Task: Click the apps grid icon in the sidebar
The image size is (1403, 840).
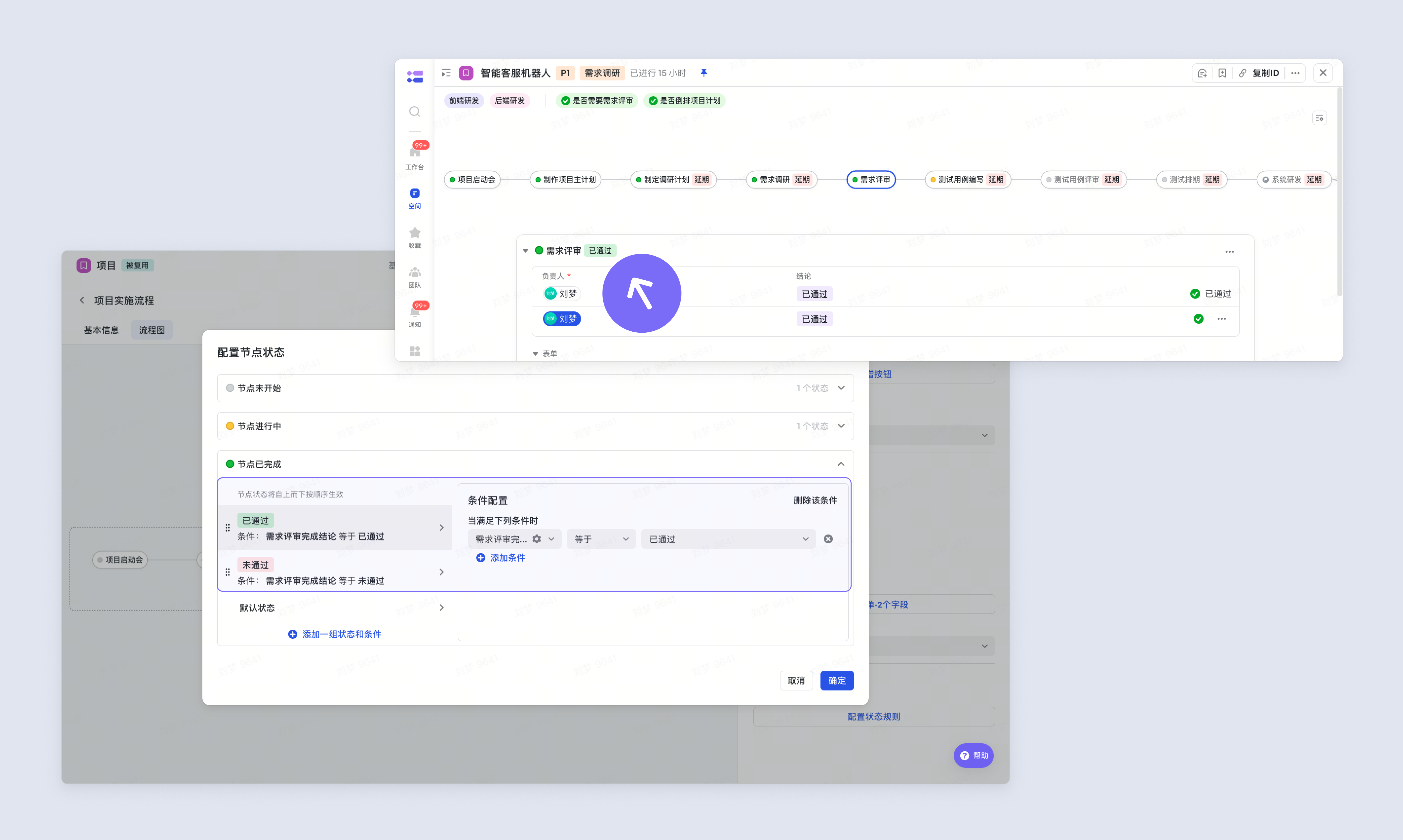Action: pos(414,351)
